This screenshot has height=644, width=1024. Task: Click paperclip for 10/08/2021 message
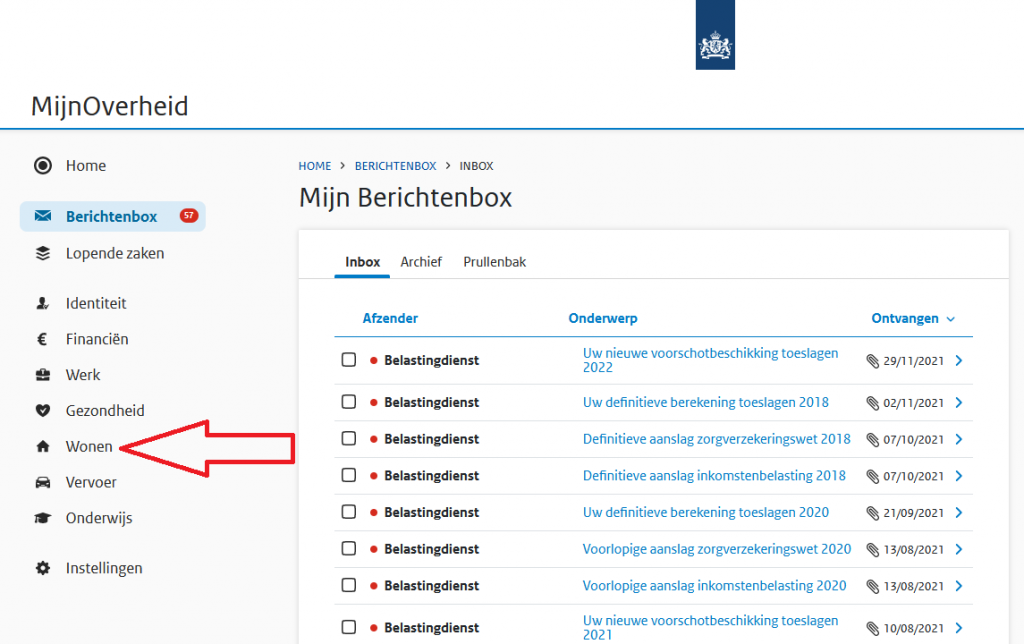[x=872, y=628]
